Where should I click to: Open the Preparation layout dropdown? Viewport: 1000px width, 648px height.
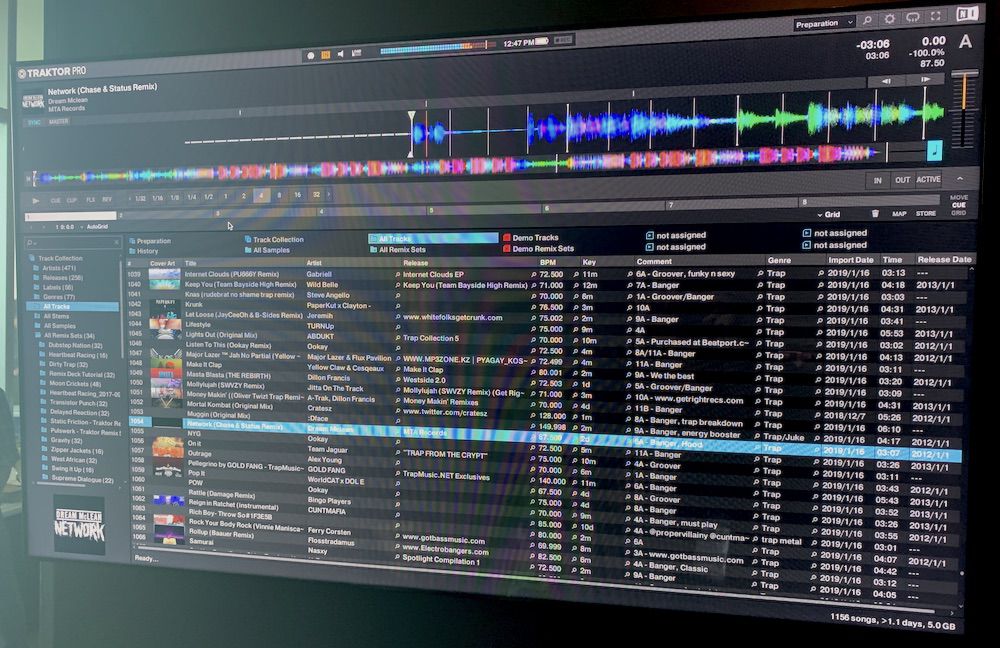(824, 24)
